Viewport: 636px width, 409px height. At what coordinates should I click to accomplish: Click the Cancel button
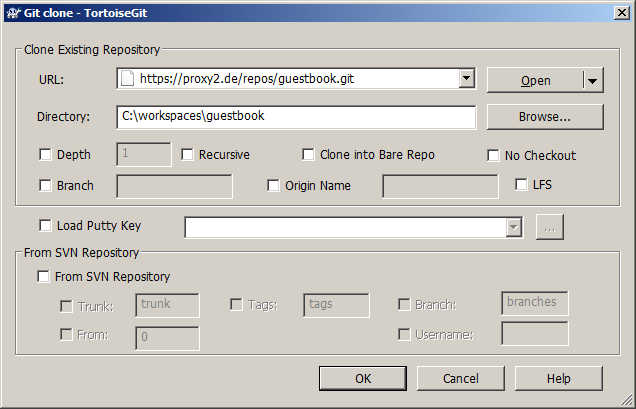pyautogui.click(x=461, y=378)
